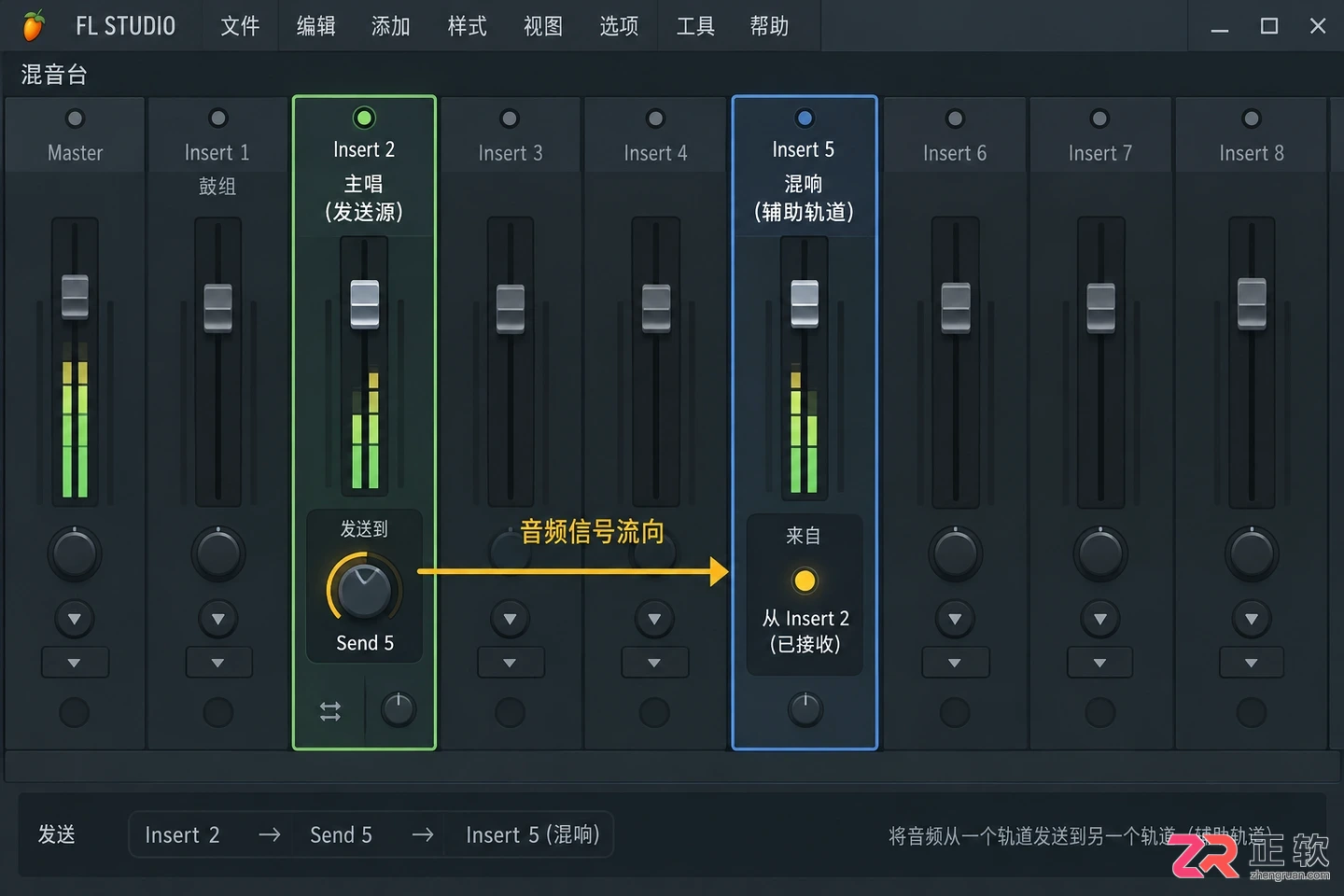Click the round arrow button on Insert 1

(217, 619)
